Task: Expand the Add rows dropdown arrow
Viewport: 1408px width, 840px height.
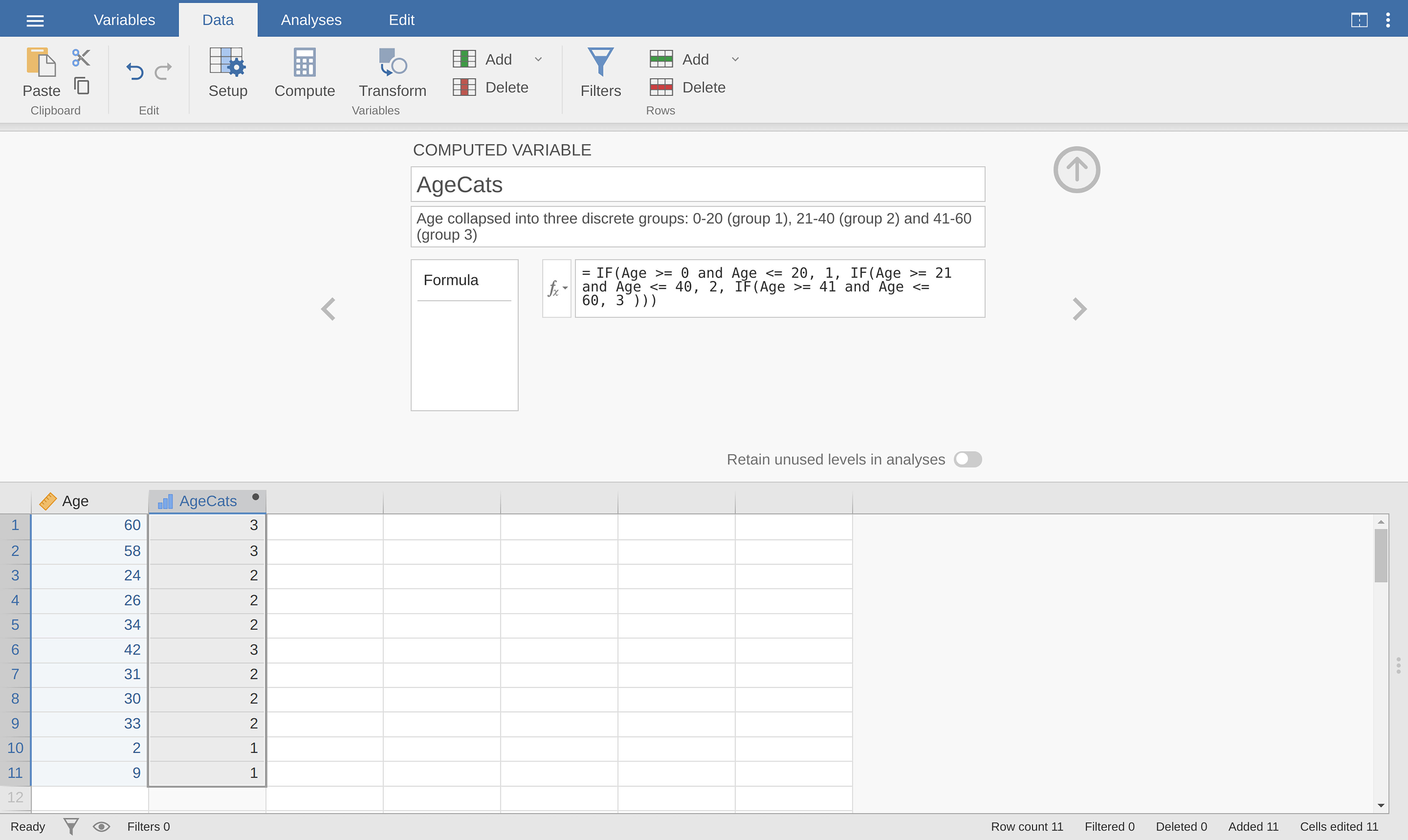Action: point(735,59)
